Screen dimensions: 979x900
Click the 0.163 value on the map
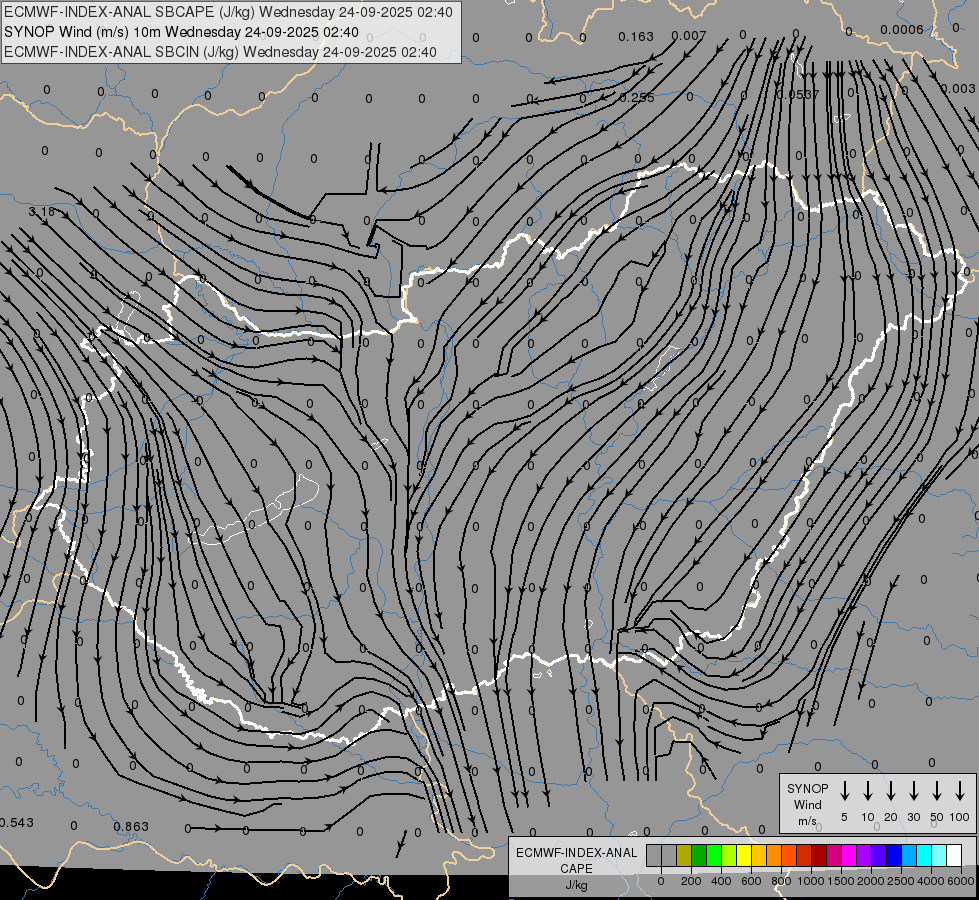pyautogui.click(x=636, y=37)
